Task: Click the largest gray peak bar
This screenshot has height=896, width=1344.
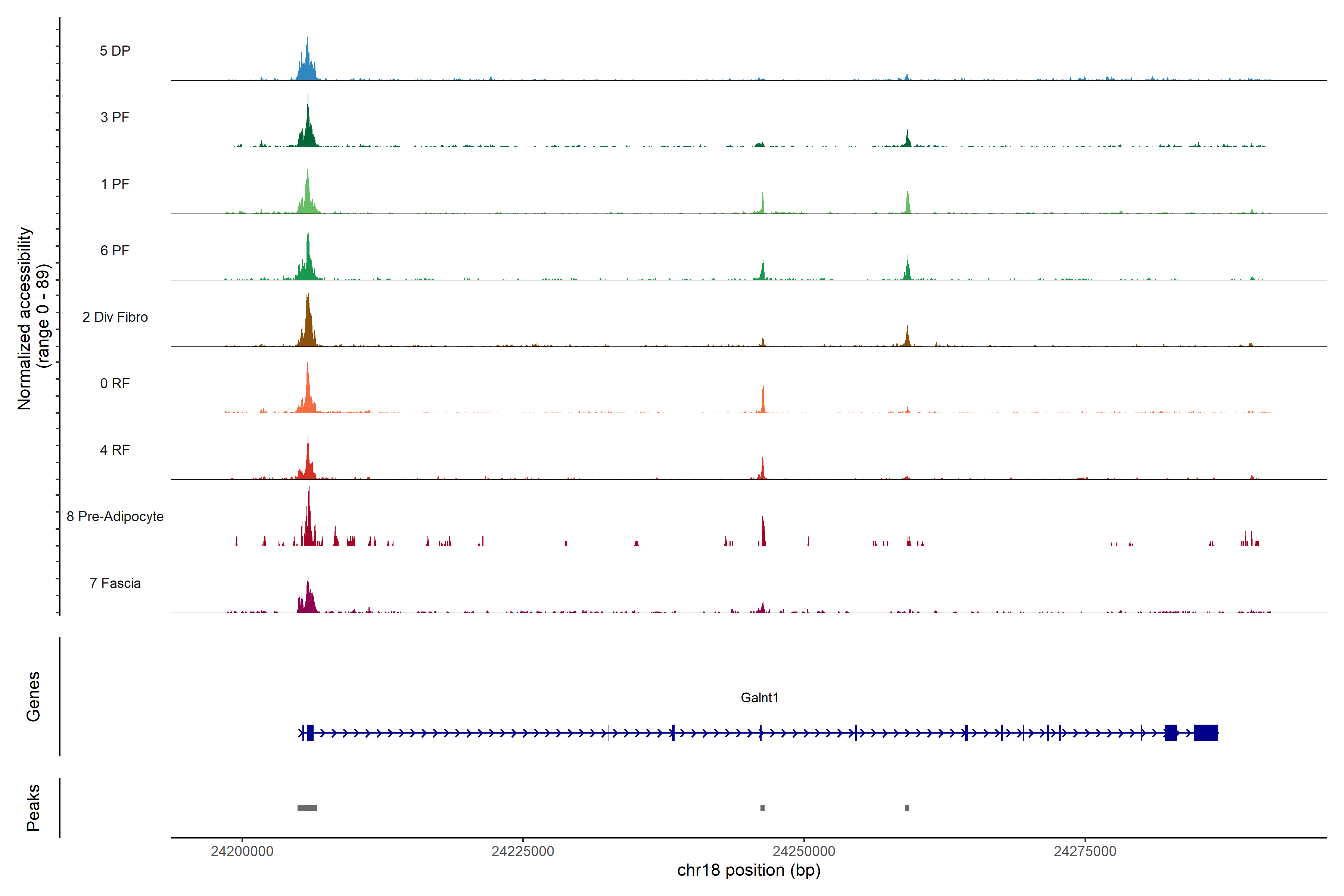Action: pyautogui.click(x=307, y=808)
